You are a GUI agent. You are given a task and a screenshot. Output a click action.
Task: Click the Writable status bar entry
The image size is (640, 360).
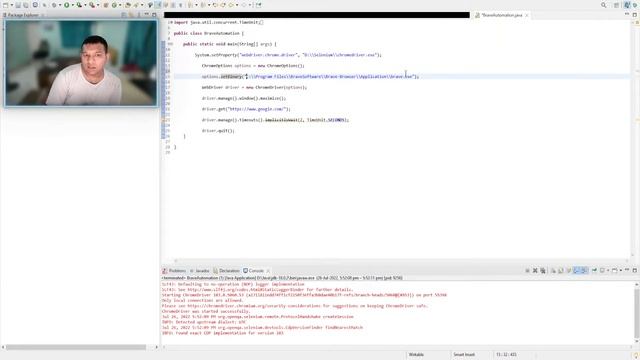(416, 355)
